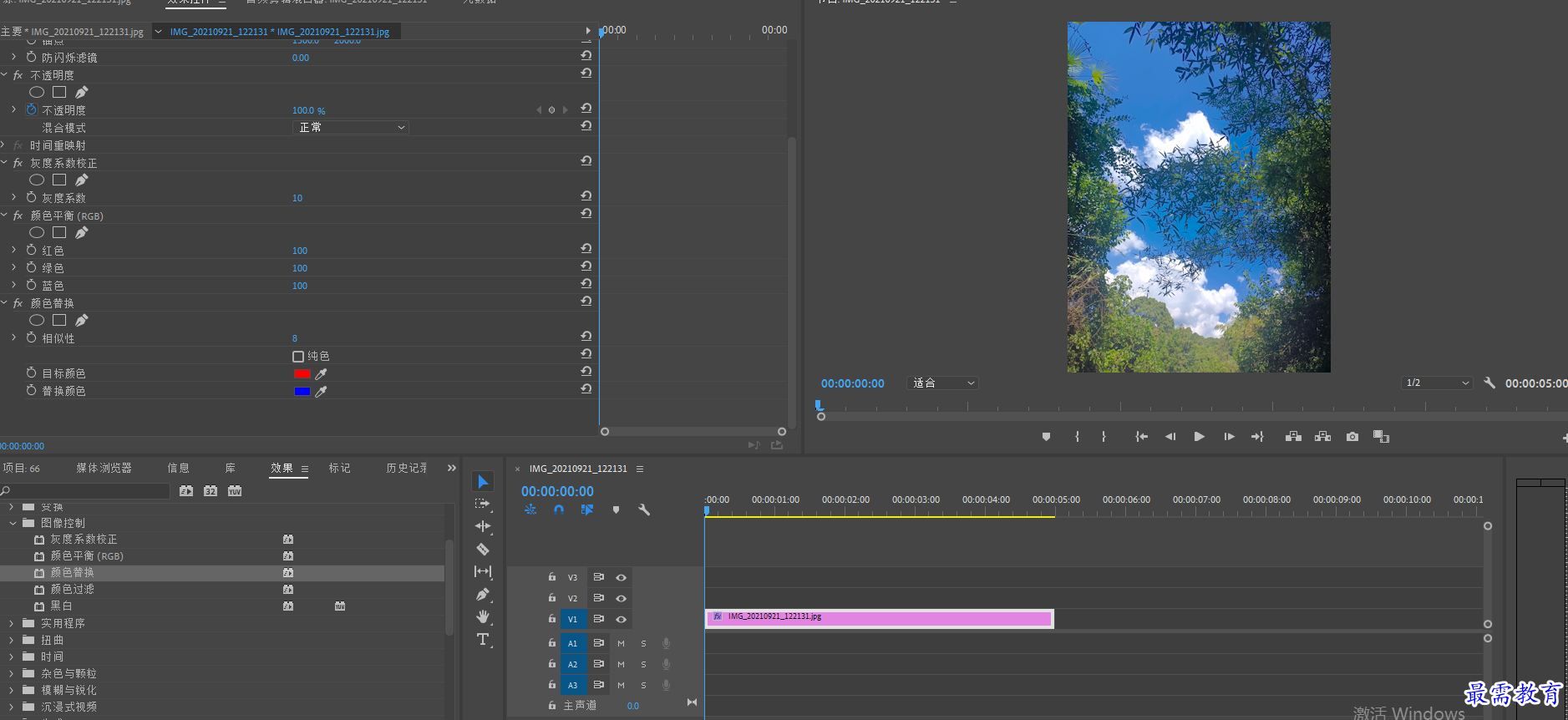Reset the 灰度系数 parameter
The height and width of the screenshot is (720, 1568).
[x=586, y=195]
